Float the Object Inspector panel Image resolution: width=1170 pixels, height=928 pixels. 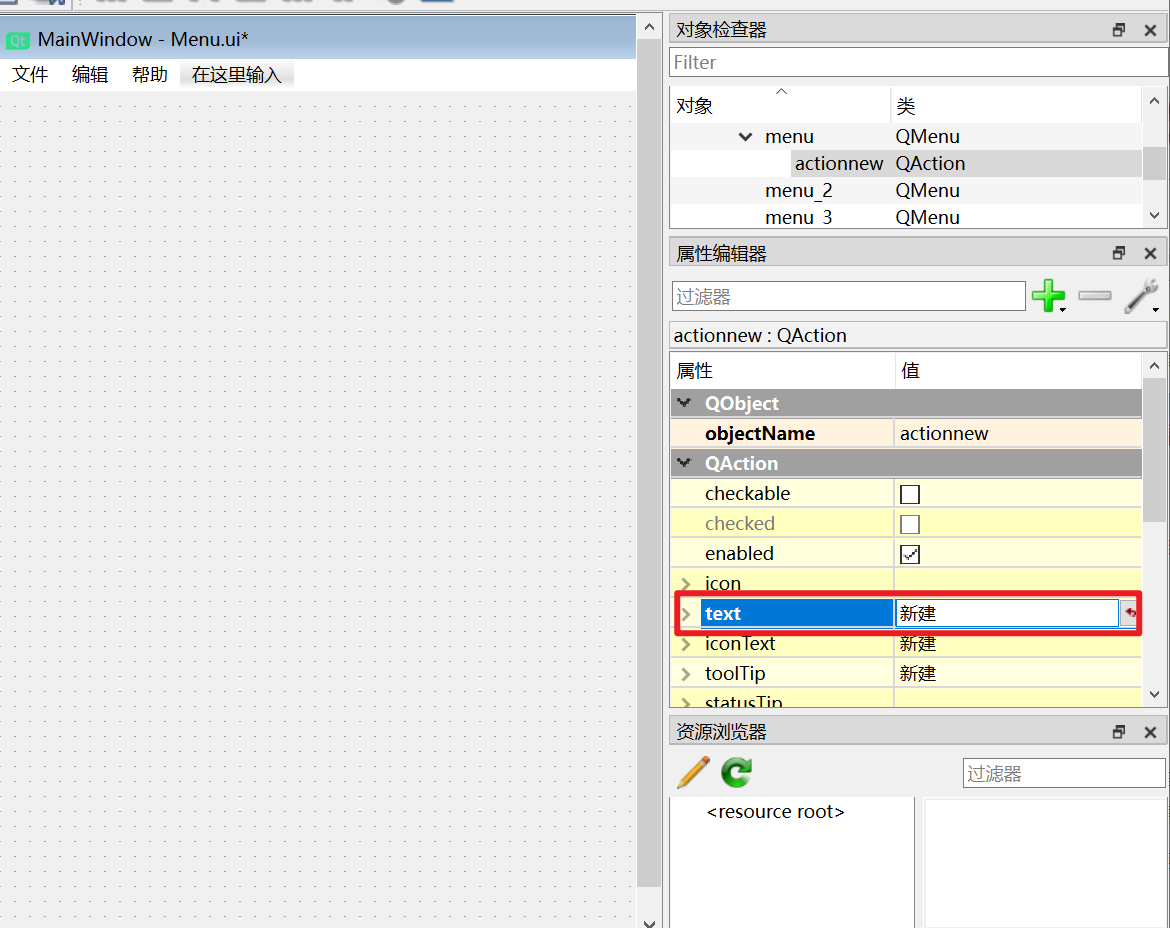tap(1119, 30)
